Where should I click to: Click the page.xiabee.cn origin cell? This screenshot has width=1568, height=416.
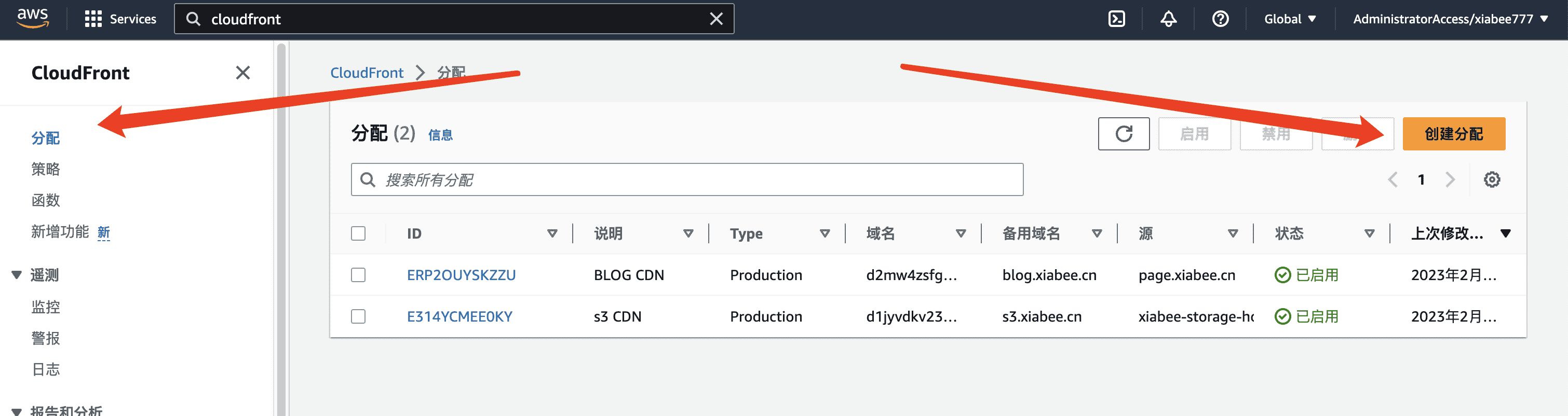pyautogui.click(x=1186, y=275)
